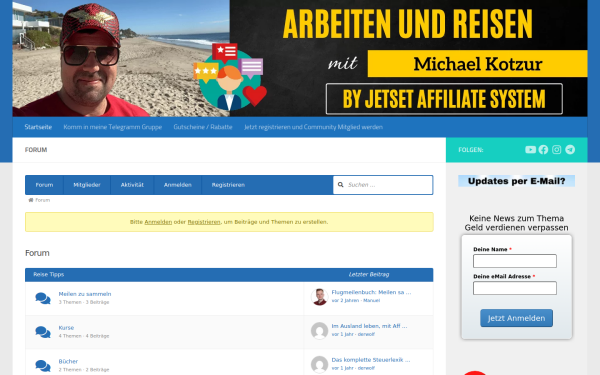Screen dimensions: 600x375
Task: Click derwolf author link in Kurse row
Action: (366, 334)
